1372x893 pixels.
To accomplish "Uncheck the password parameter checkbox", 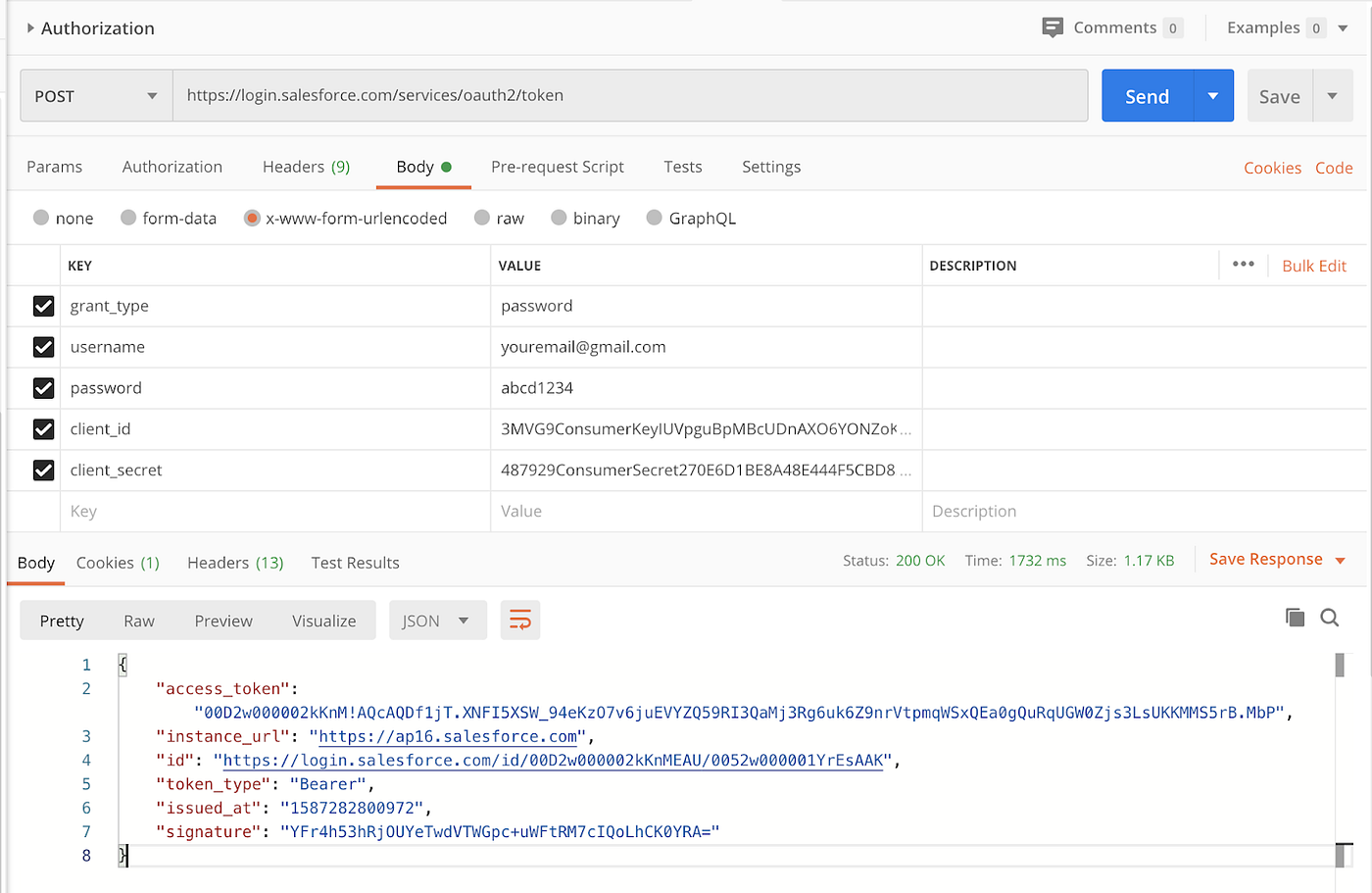I will (43, 388).
